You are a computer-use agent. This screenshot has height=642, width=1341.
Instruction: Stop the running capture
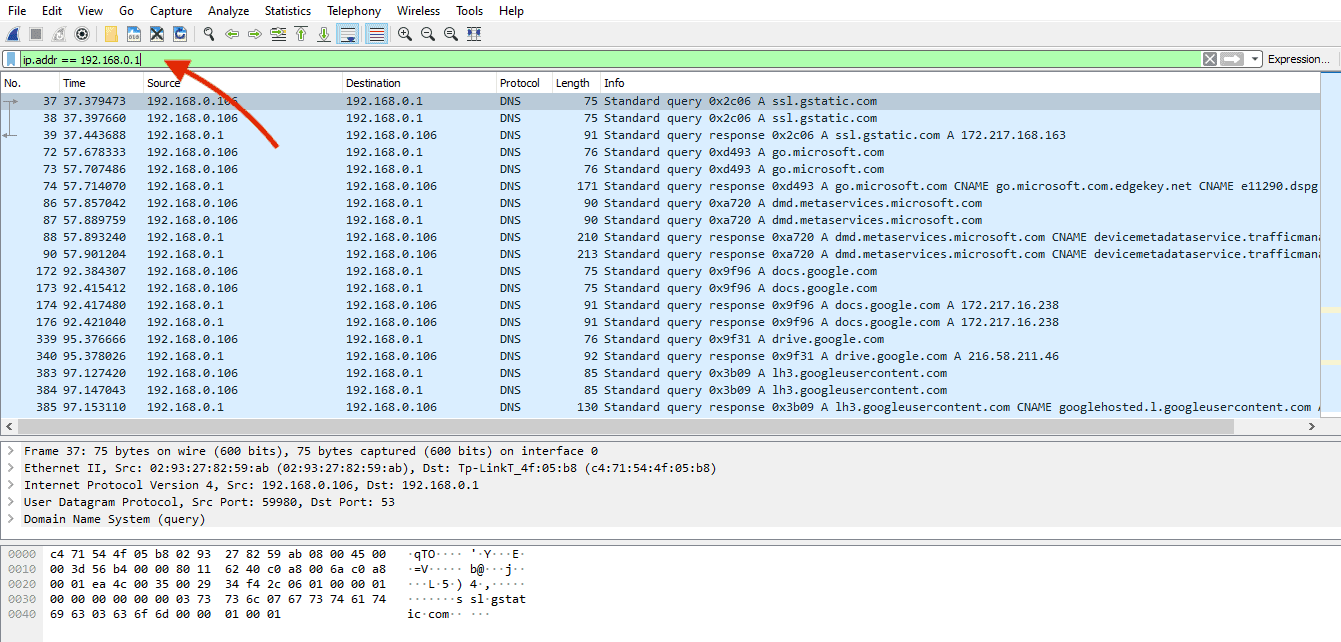pos(35,33)
